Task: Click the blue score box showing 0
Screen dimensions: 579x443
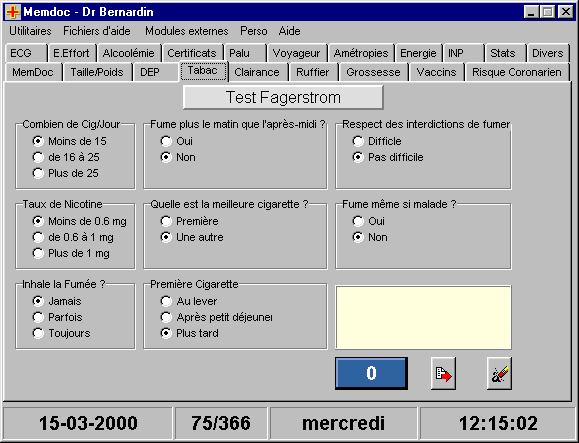Action: click(371, 373)
